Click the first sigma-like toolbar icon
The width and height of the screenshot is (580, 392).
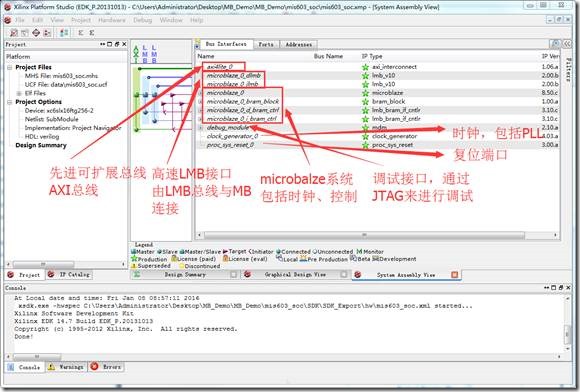coord(80,33)
